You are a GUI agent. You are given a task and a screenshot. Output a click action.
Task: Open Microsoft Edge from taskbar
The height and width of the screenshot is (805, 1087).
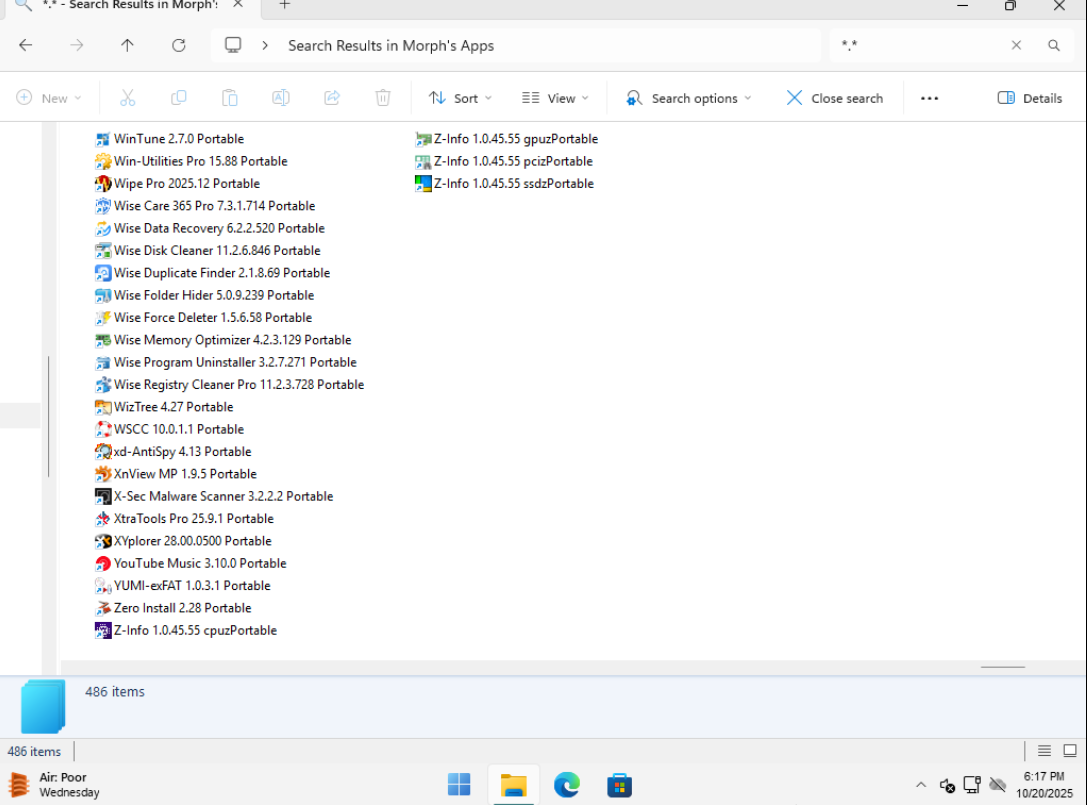(x=566, y=785)
